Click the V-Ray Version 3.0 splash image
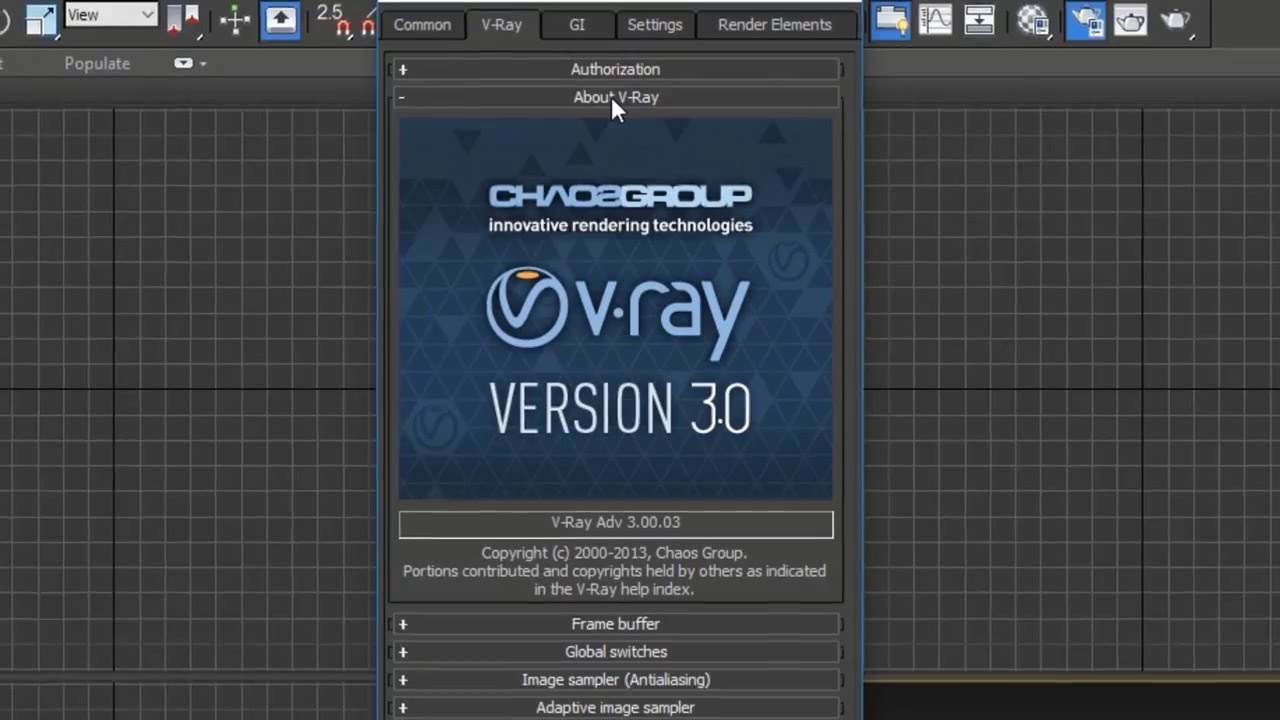The width and height of the screenshot is (1280, 720). click(616, 308)
